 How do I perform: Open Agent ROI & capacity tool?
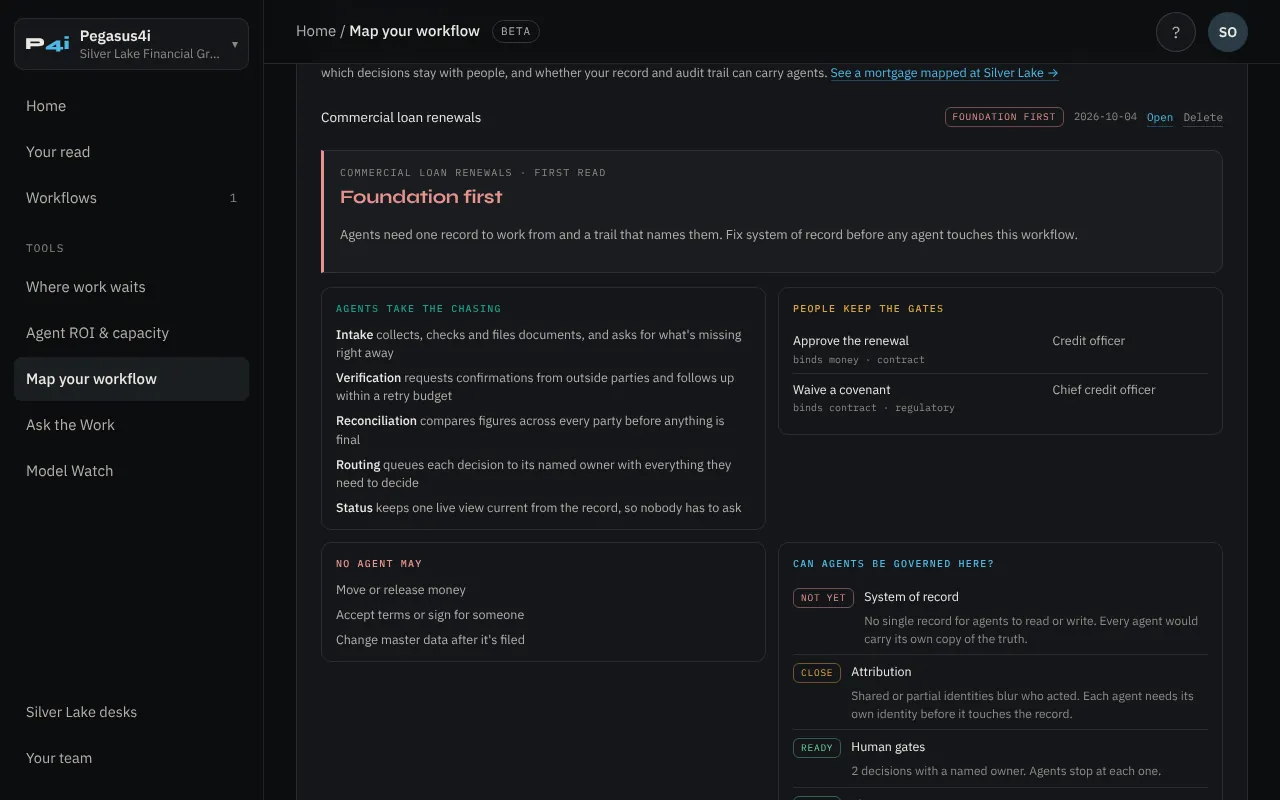pos(132,333)
